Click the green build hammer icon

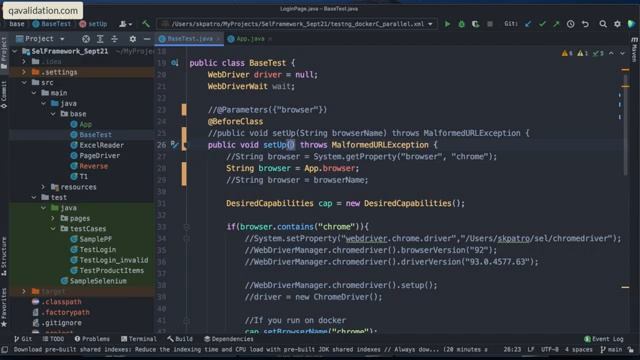146,24
